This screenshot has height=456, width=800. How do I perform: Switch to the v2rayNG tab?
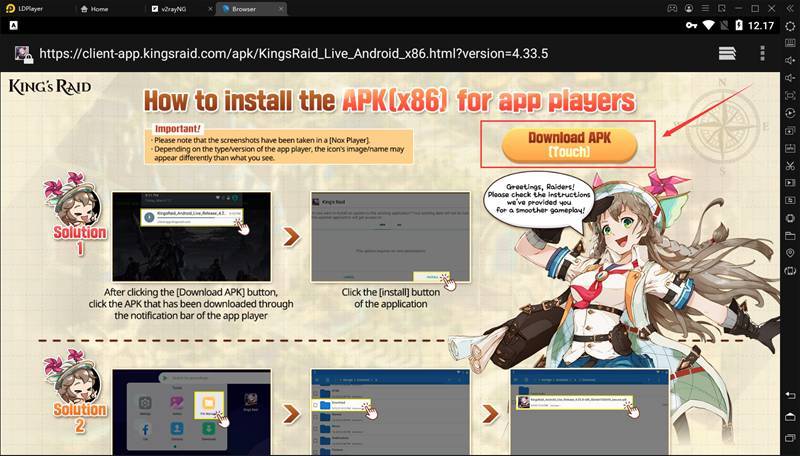pyautogui.click(x=174, y=9)
